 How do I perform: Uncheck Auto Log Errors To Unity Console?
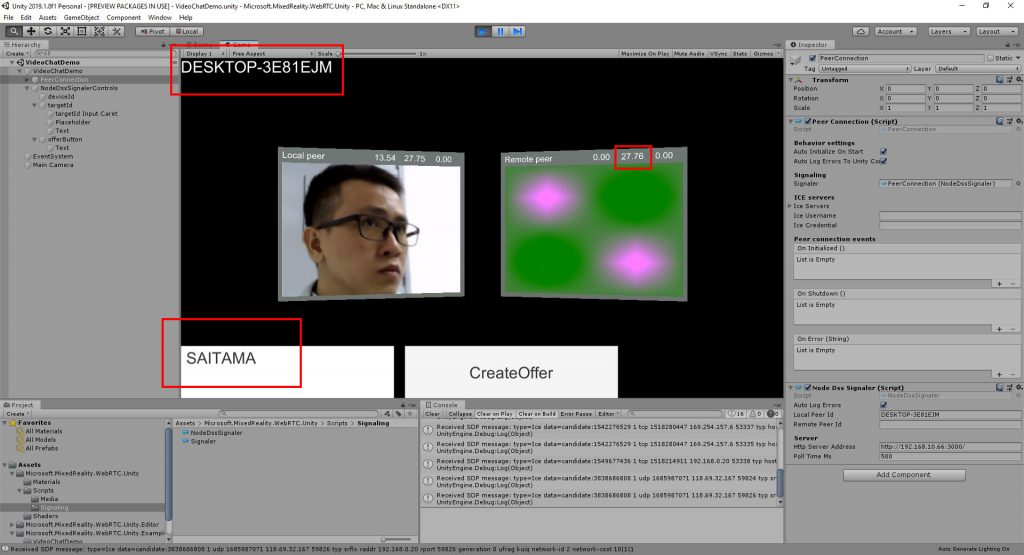[x=883, y=161]
